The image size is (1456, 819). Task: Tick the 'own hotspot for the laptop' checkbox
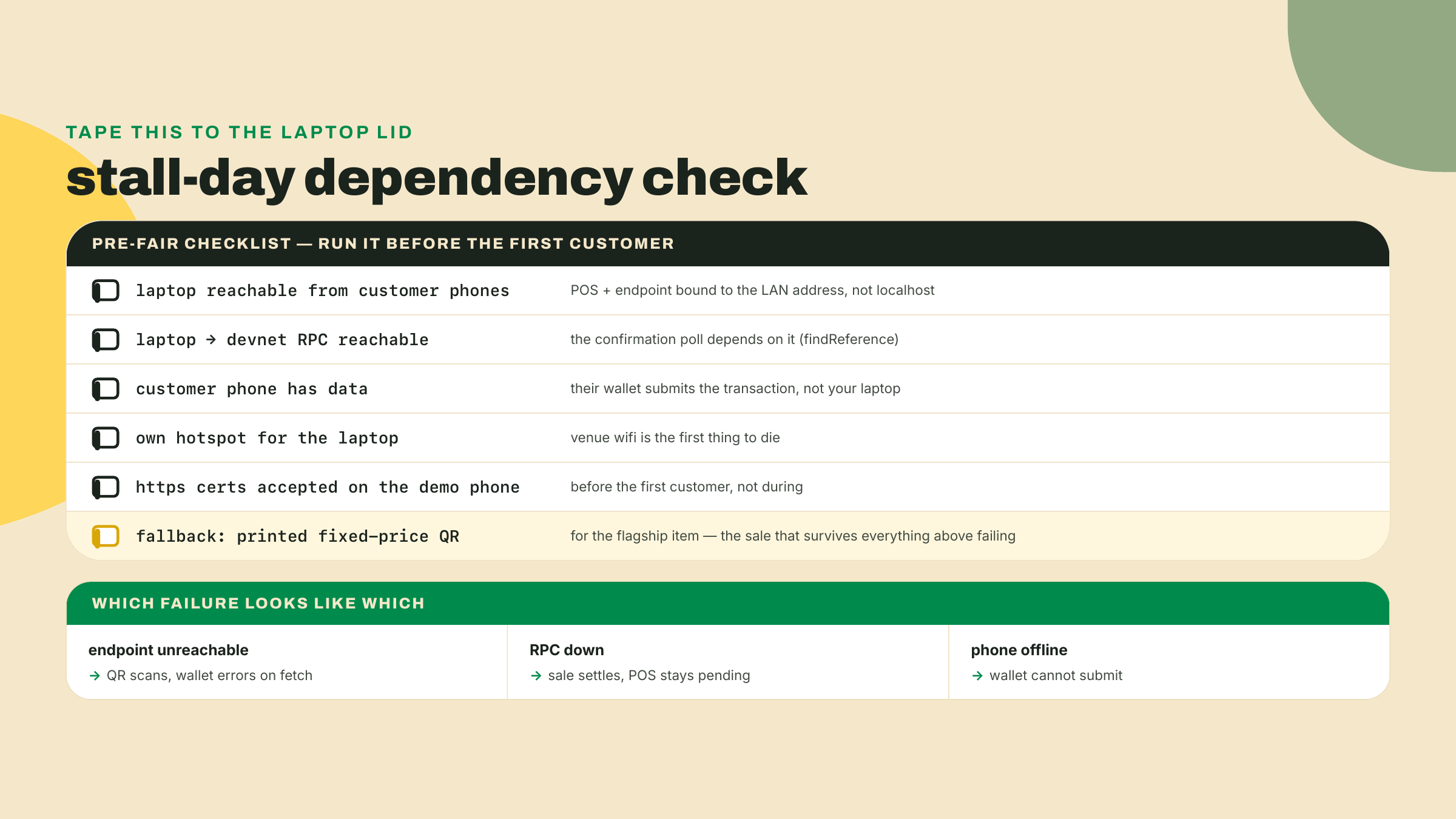click(106, 438)
